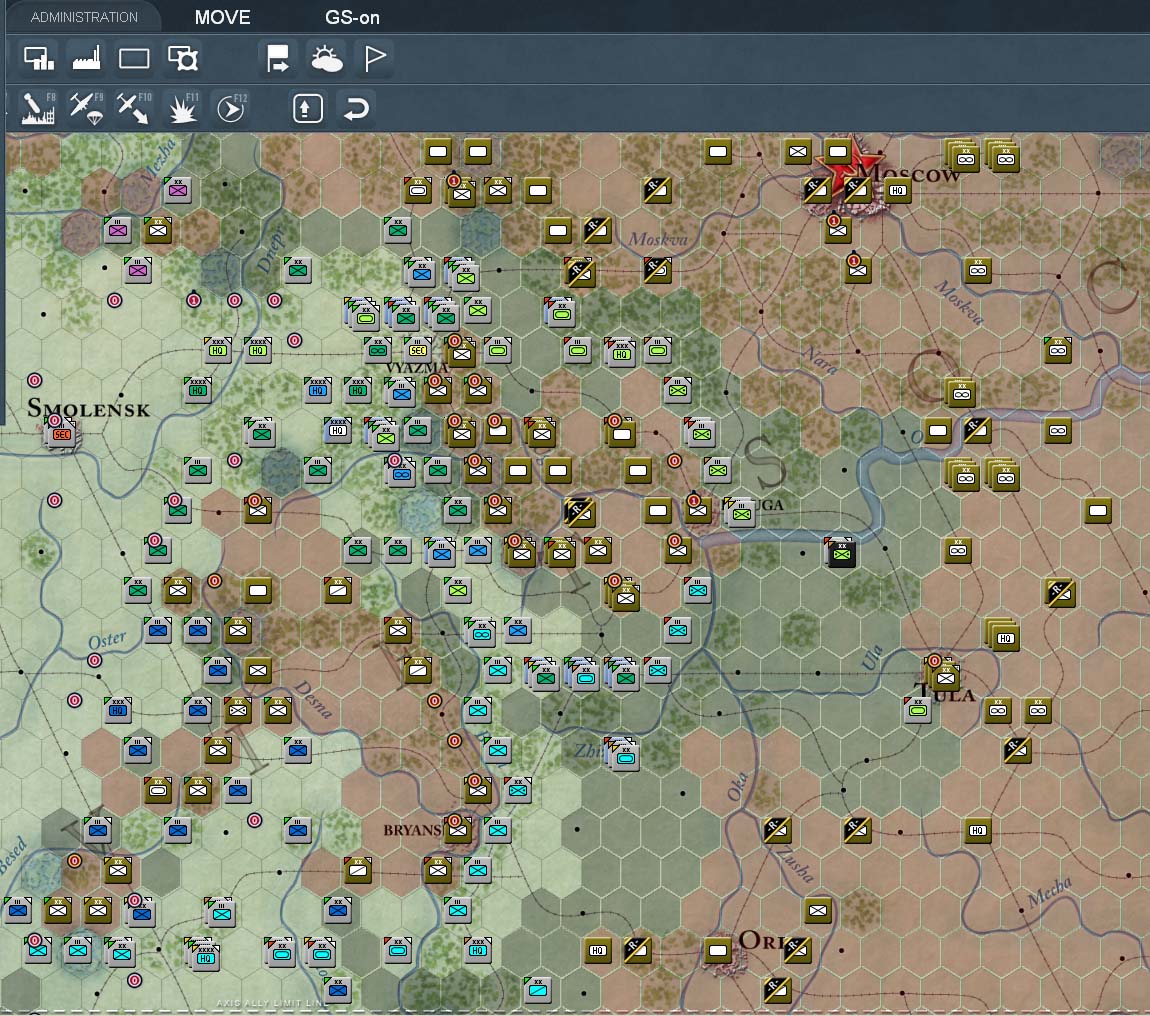Select the Soviet counter on Tula city

click(945, 677)
